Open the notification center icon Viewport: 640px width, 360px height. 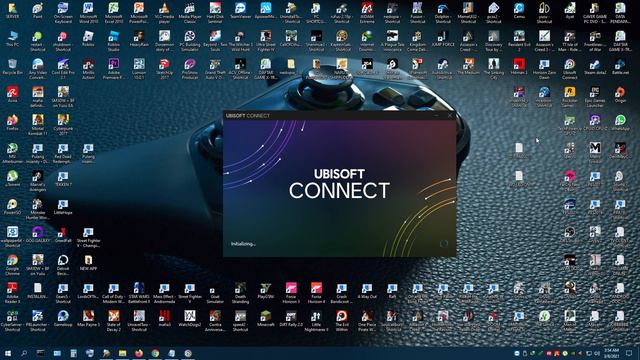[x=629, y=353]
